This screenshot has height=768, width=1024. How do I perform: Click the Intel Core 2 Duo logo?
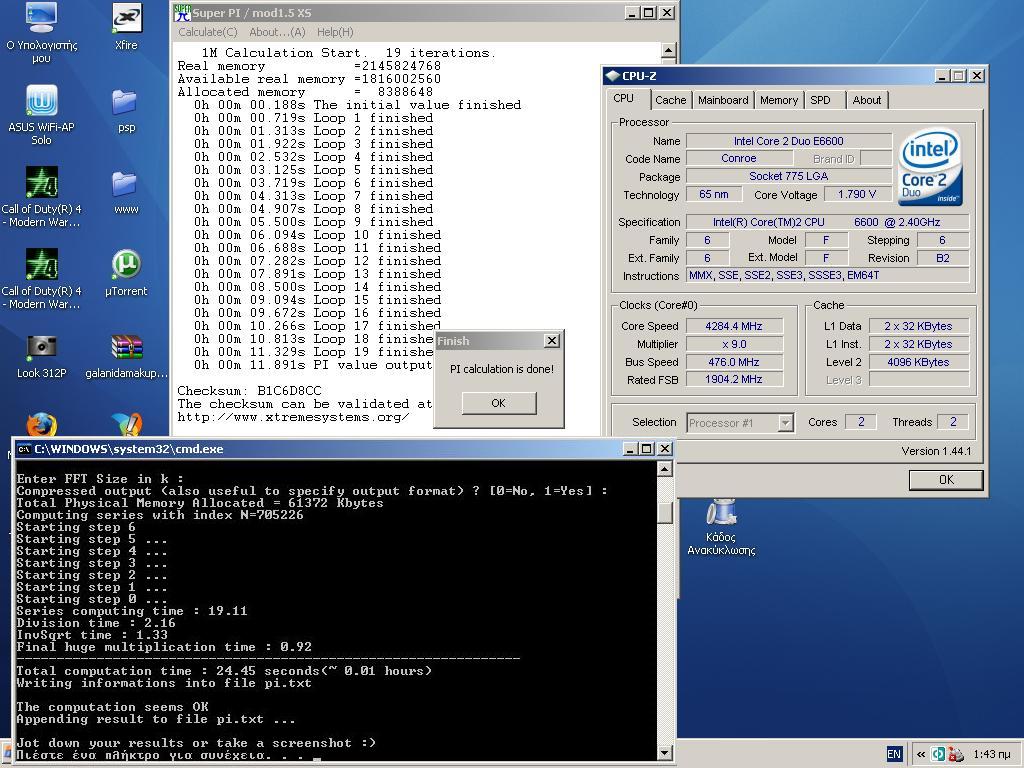tap(930, 167)
